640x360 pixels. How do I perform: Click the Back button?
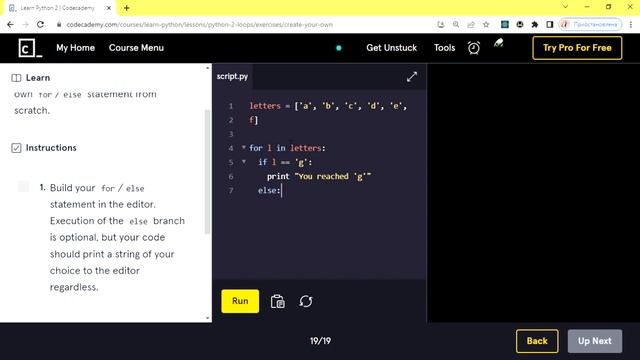coord(537,341)
